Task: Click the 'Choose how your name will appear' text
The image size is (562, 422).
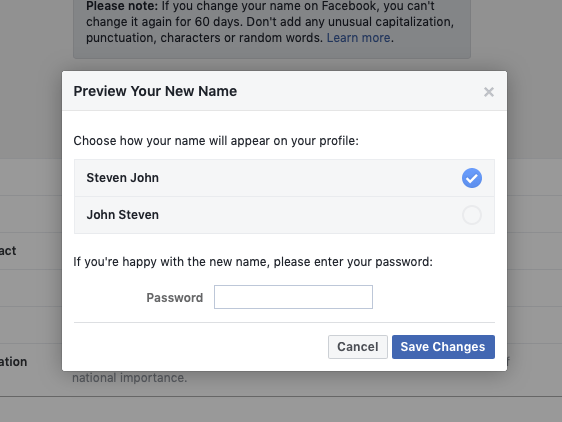Action: pos(216,141)
